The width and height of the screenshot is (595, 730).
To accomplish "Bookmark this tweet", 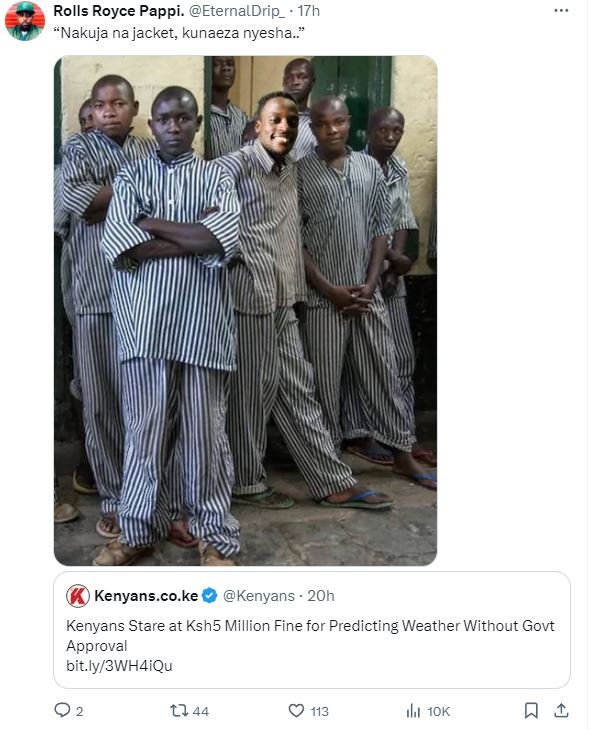I will 531,711.
